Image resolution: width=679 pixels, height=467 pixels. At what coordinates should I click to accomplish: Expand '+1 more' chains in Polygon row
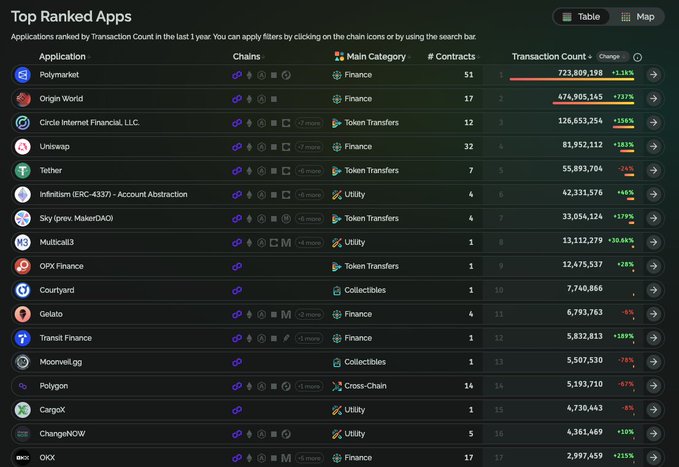click(x=309, y=386)
